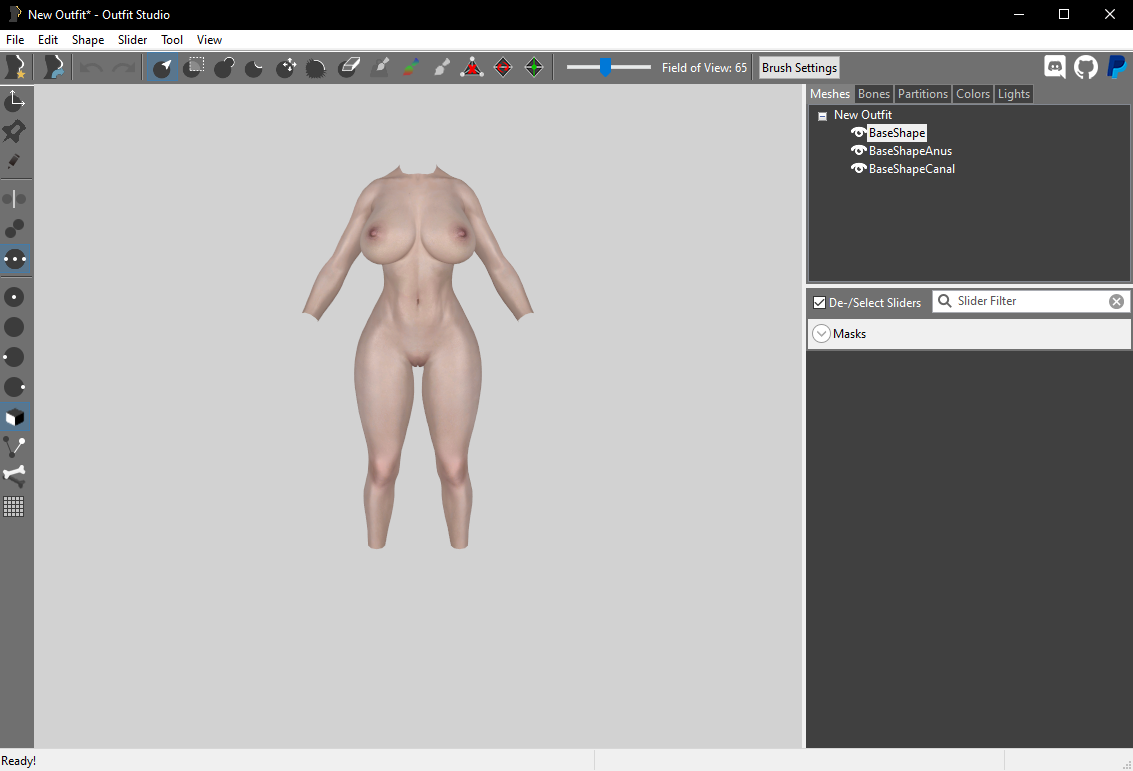Select the Smooth brush tool

316,68
